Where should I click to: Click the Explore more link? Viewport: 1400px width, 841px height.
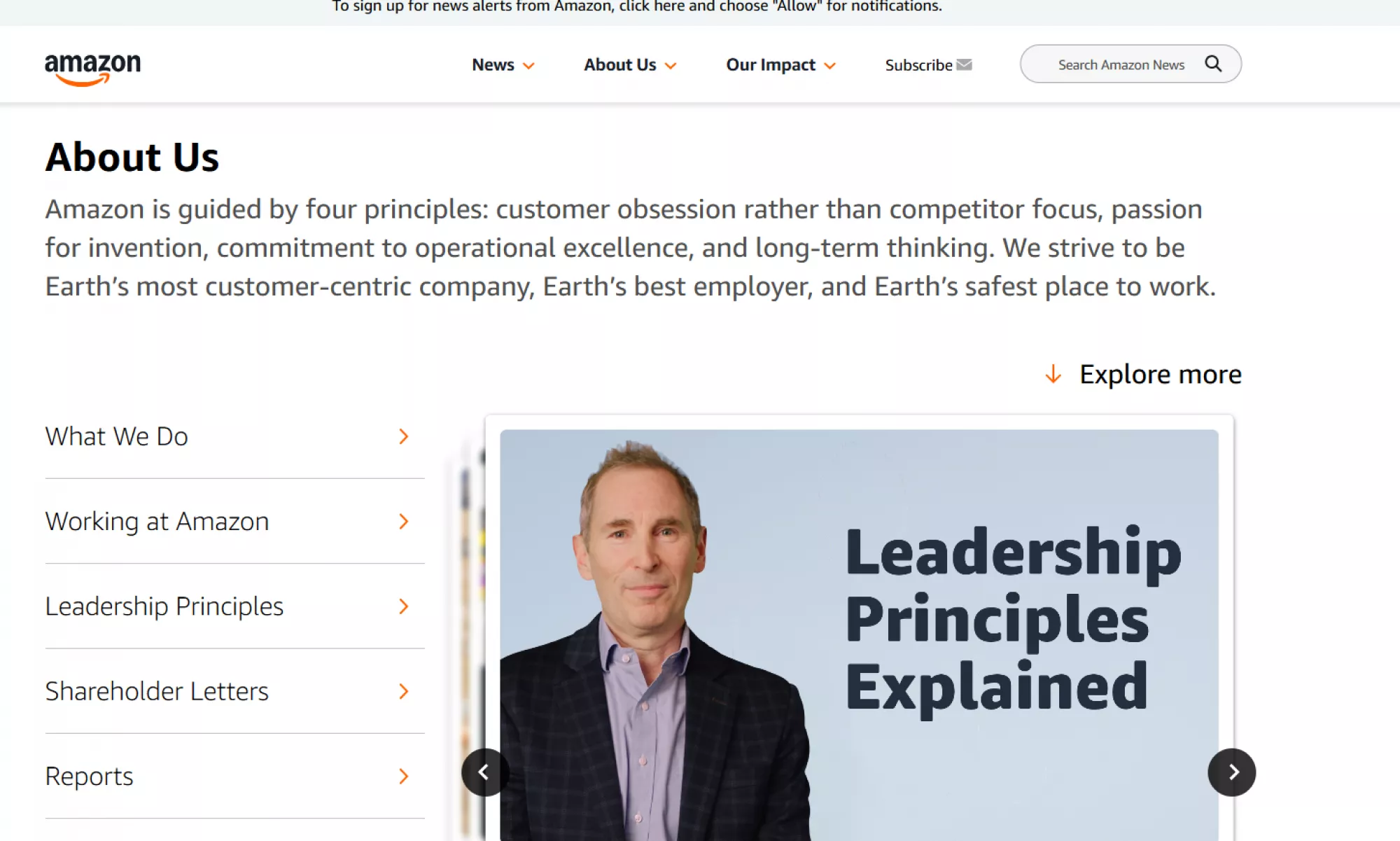pyautogui.click(x=1160, y=375)
